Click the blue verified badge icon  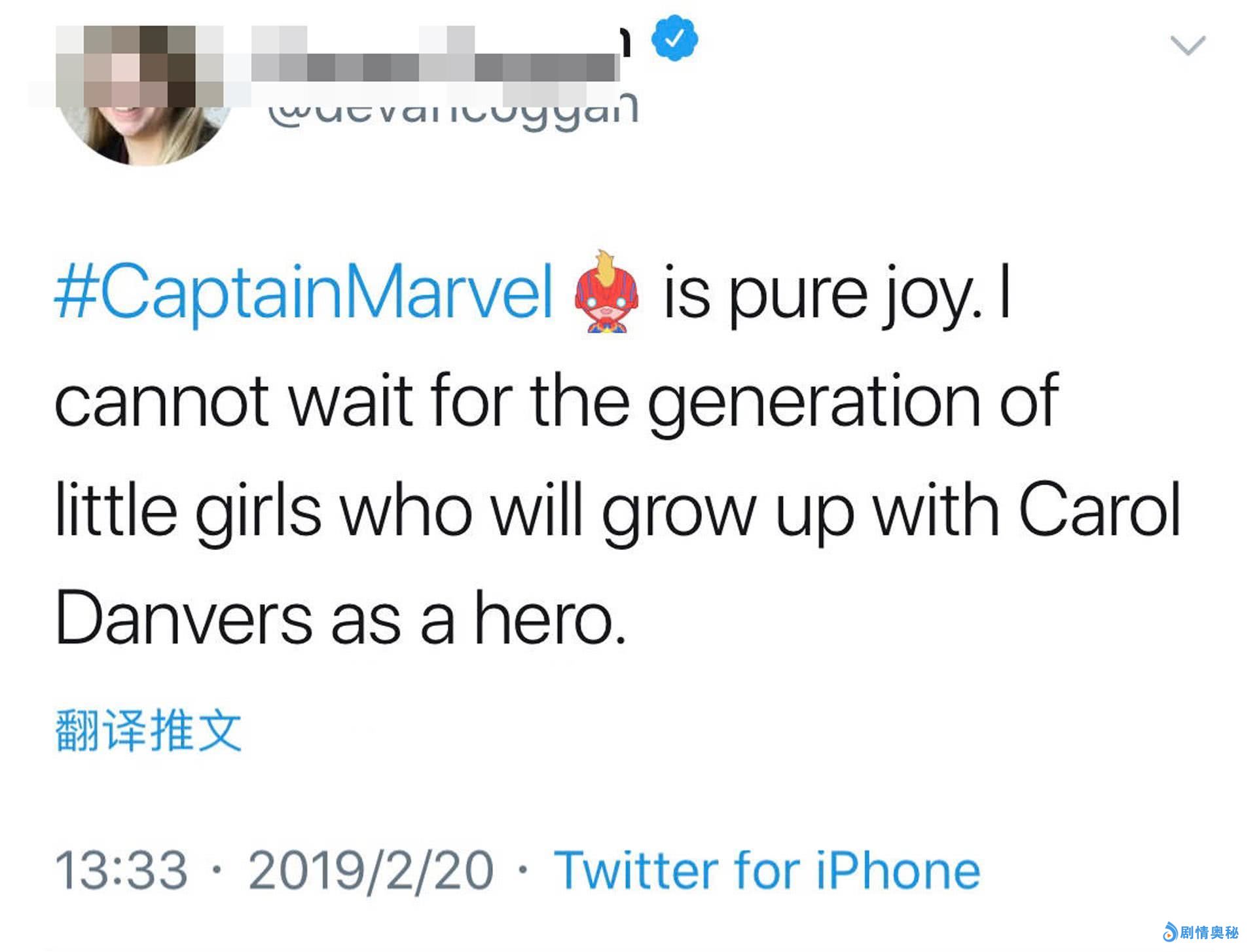pyautogui.click(x=674, y=39)
